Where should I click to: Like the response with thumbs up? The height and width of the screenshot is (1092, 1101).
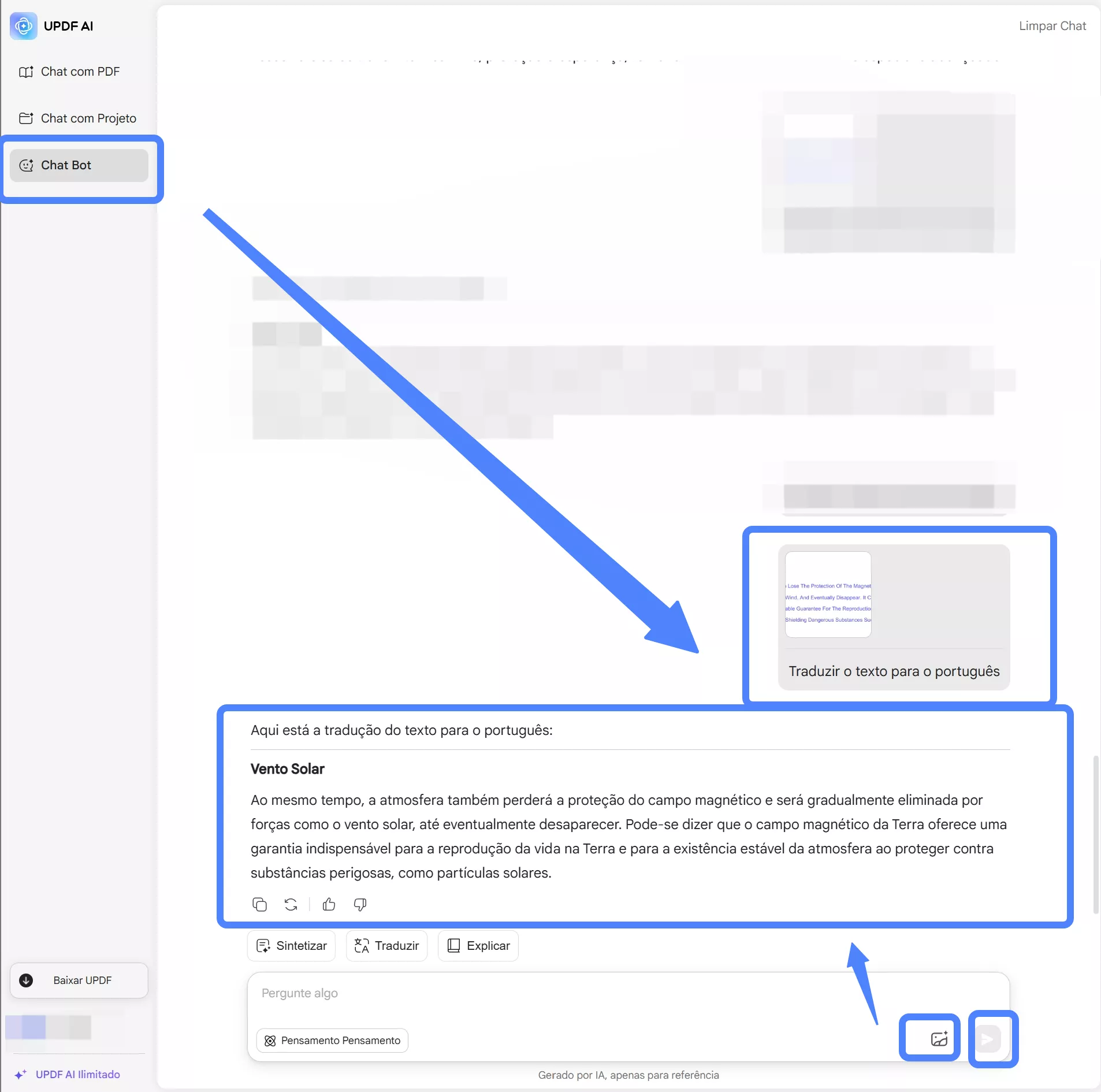click(328, 904)
